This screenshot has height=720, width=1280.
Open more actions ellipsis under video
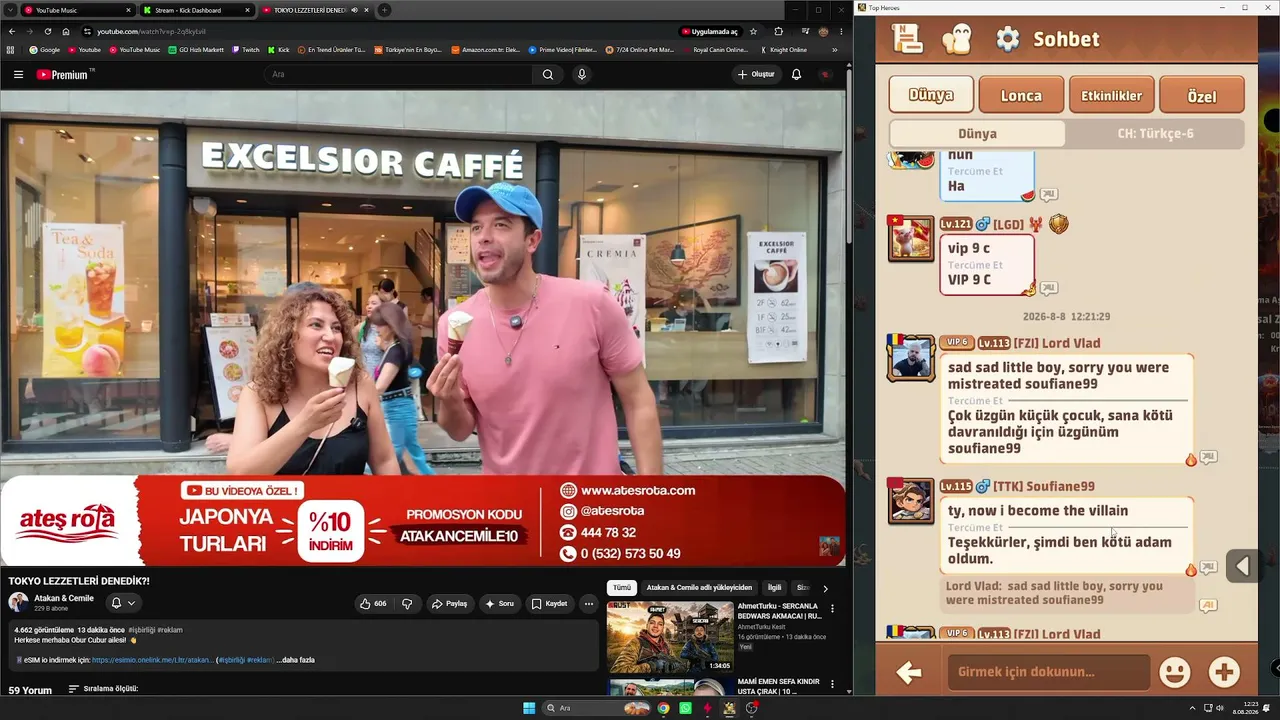point(589,604)
